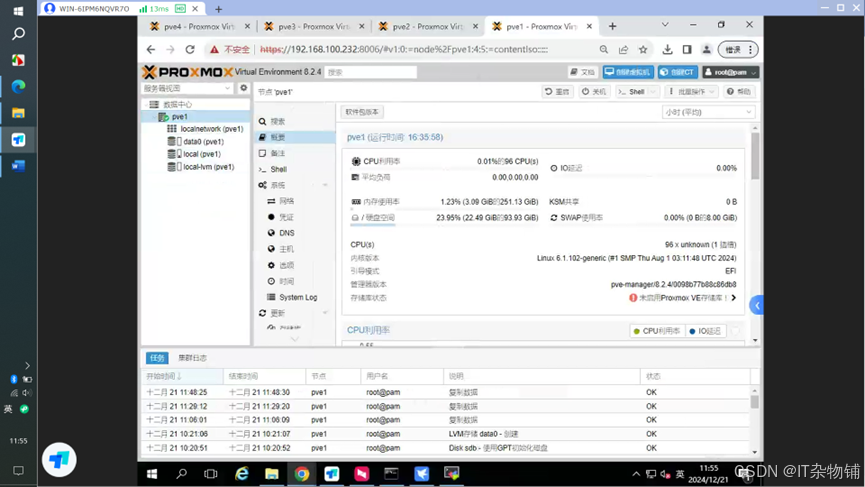Open Chrome from the taskbar
The width and height of the screenshot is (865, 487).
point(302,474)
